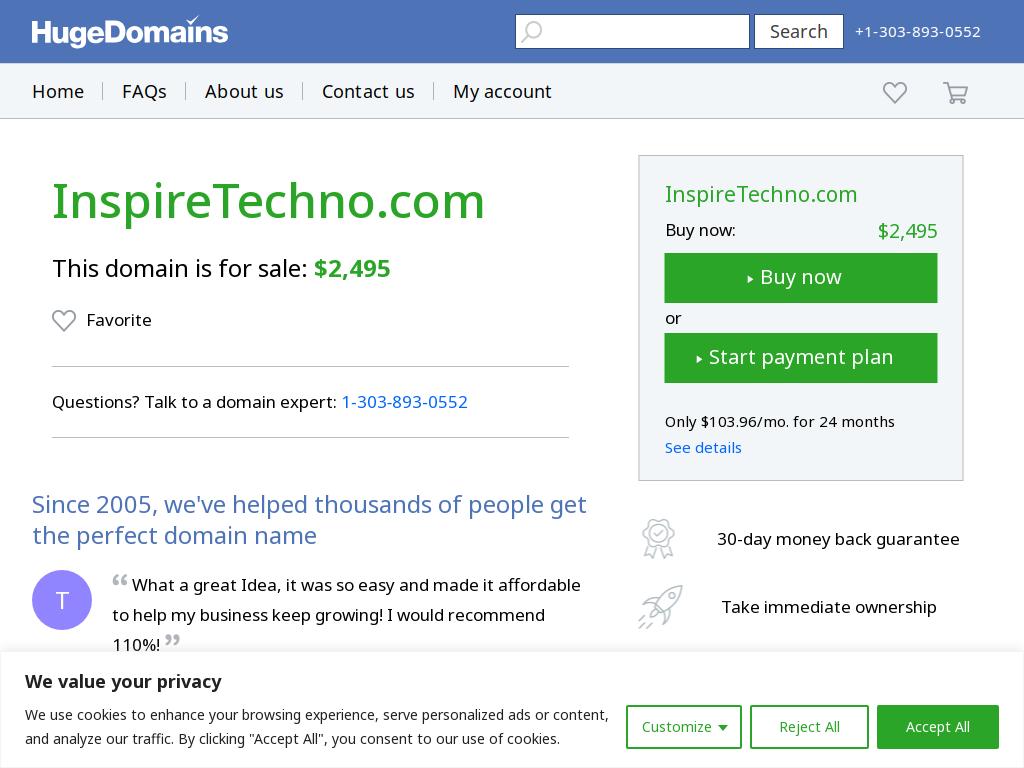Click the green Buy now button
Screen dimensions: 1024x768
[x=801, y=278]
